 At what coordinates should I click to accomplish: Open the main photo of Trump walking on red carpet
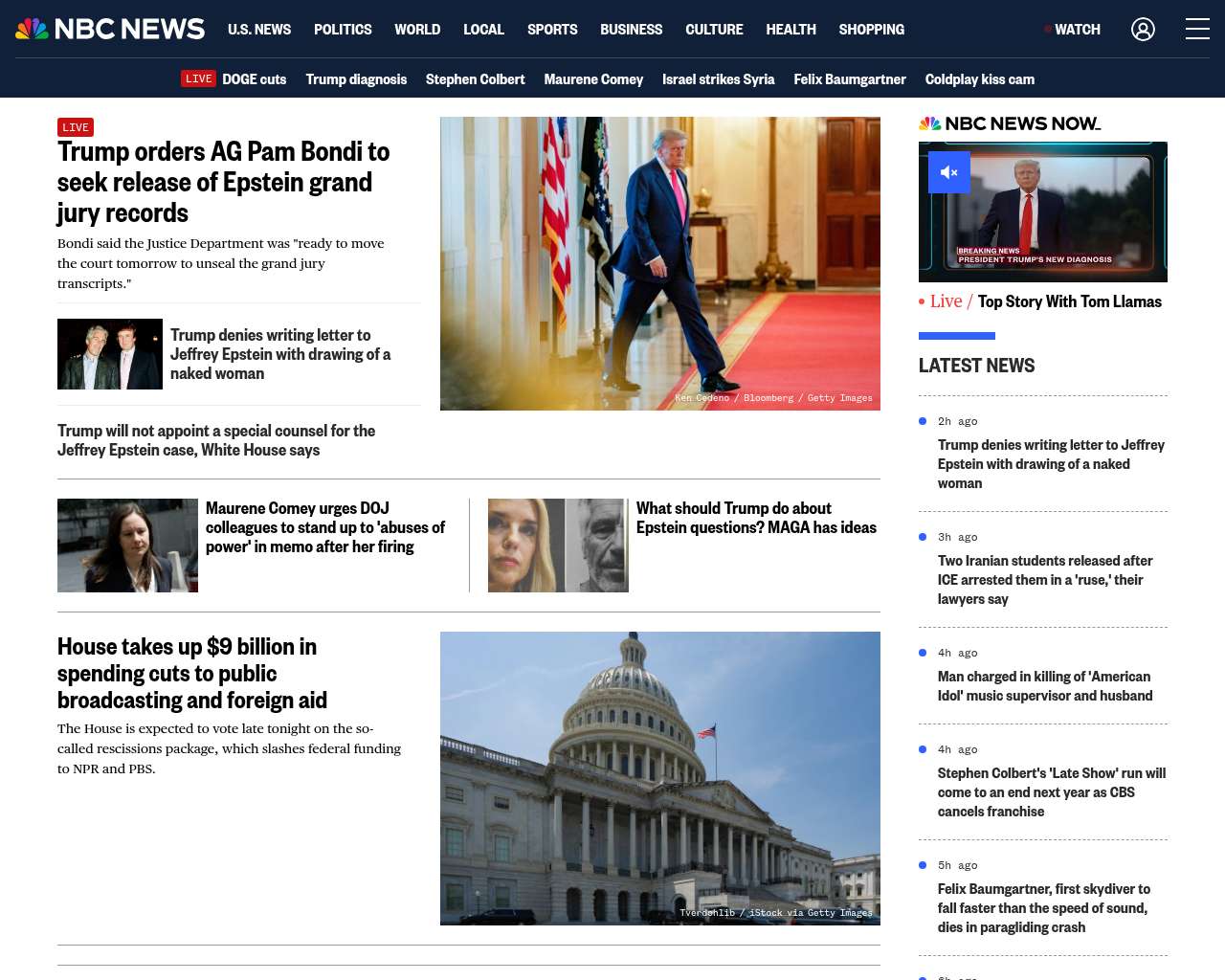click(660, 263)
